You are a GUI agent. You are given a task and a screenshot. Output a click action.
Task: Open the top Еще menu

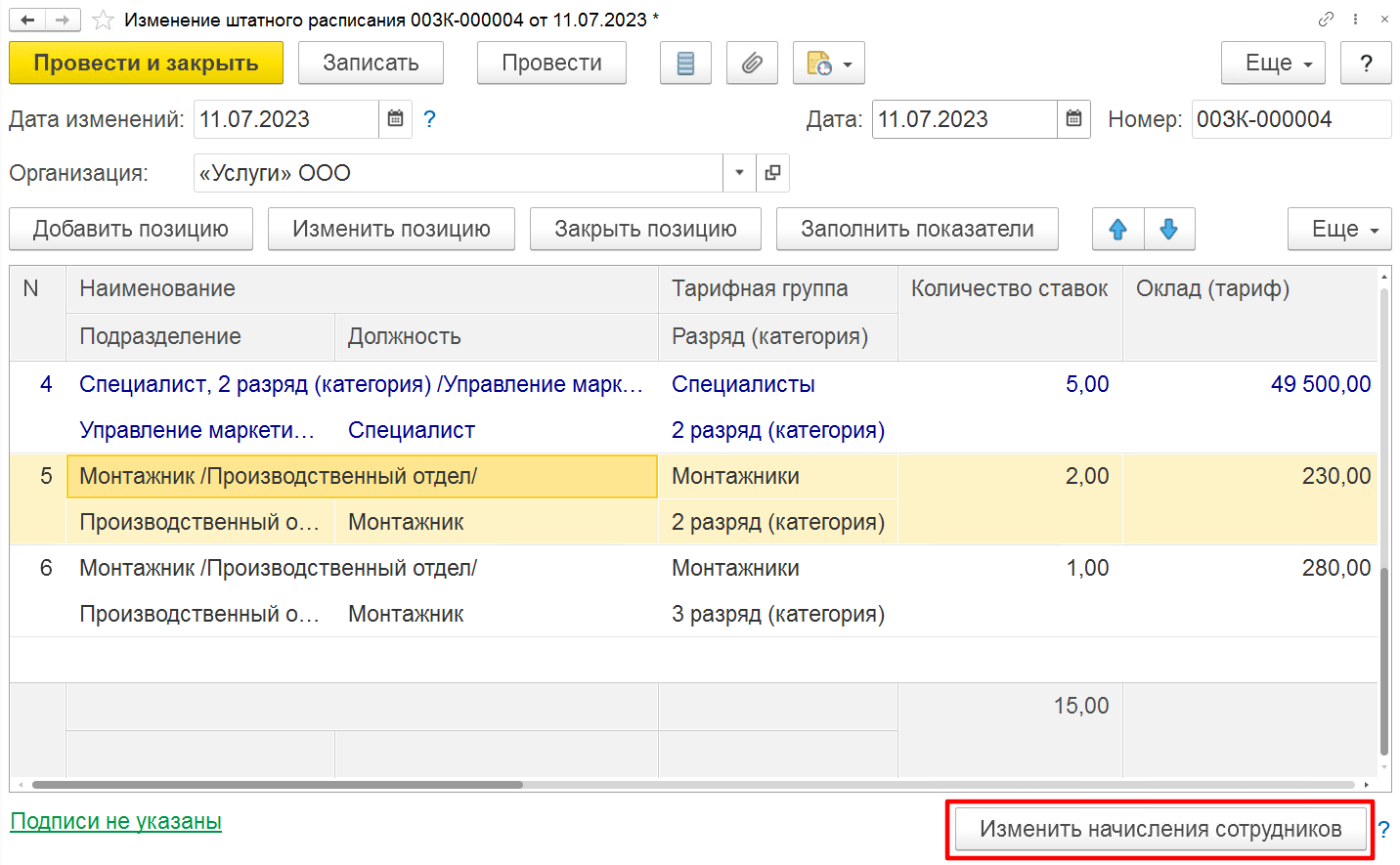coord(1273,64)
